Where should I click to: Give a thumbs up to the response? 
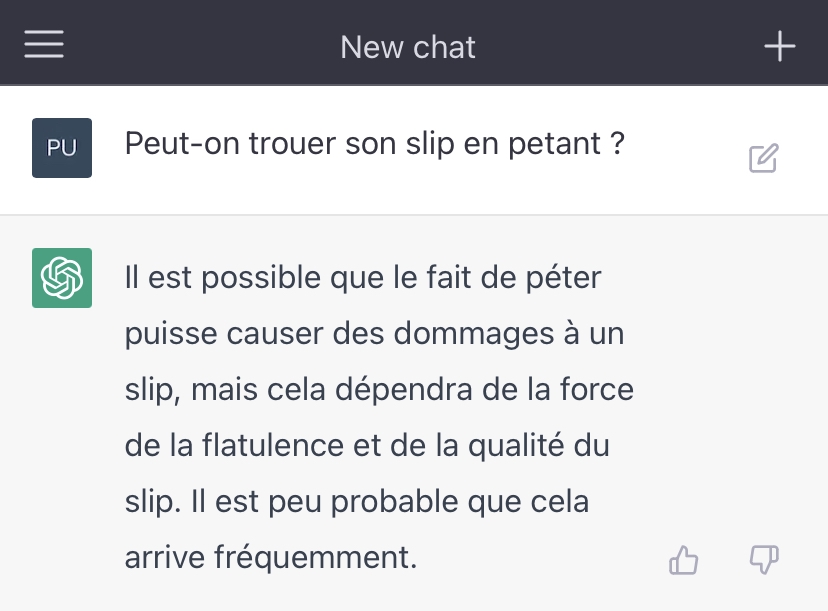tap(684, 560)
